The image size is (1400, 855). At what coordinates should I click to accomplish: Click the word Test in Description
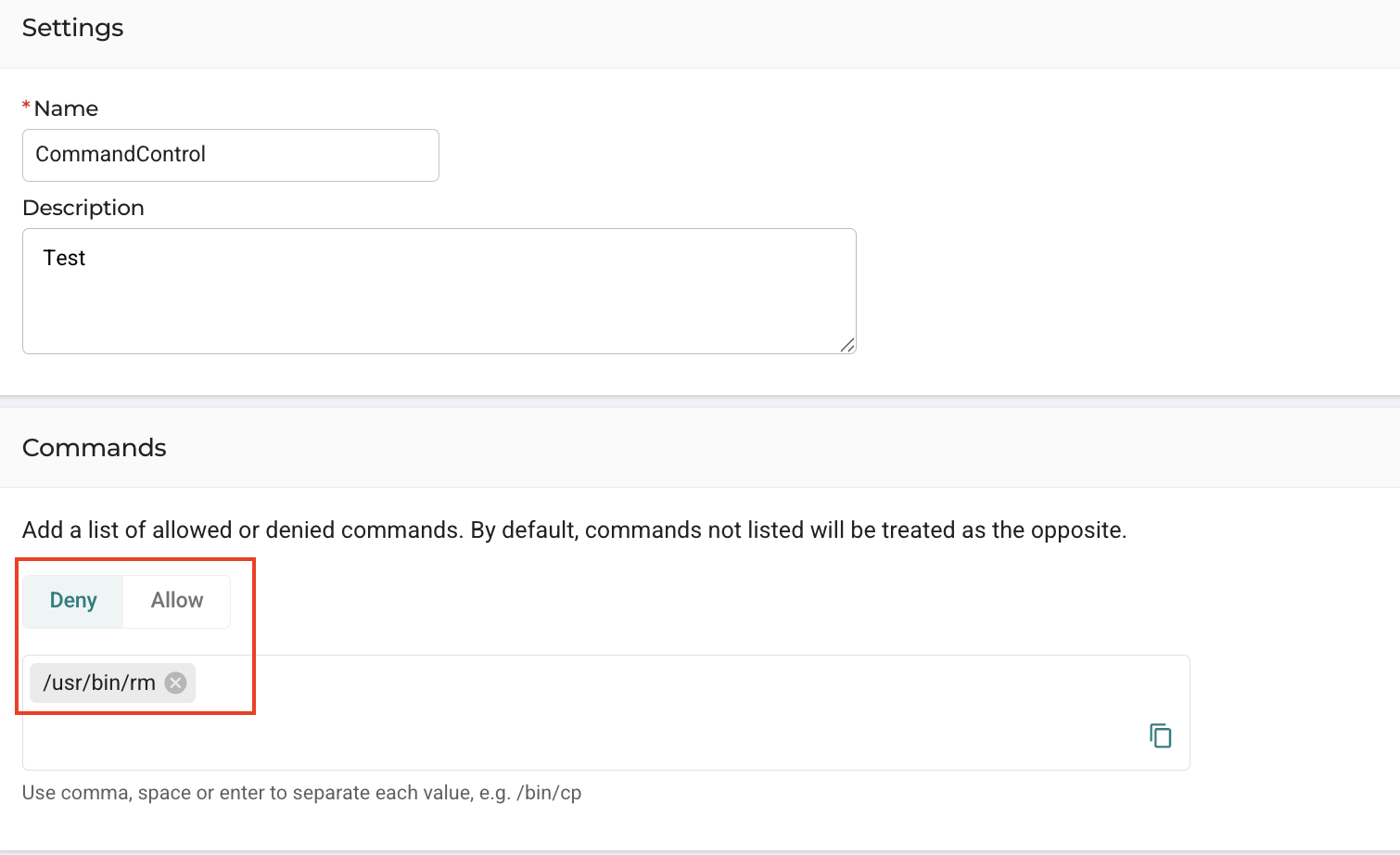tap(64, 258)
